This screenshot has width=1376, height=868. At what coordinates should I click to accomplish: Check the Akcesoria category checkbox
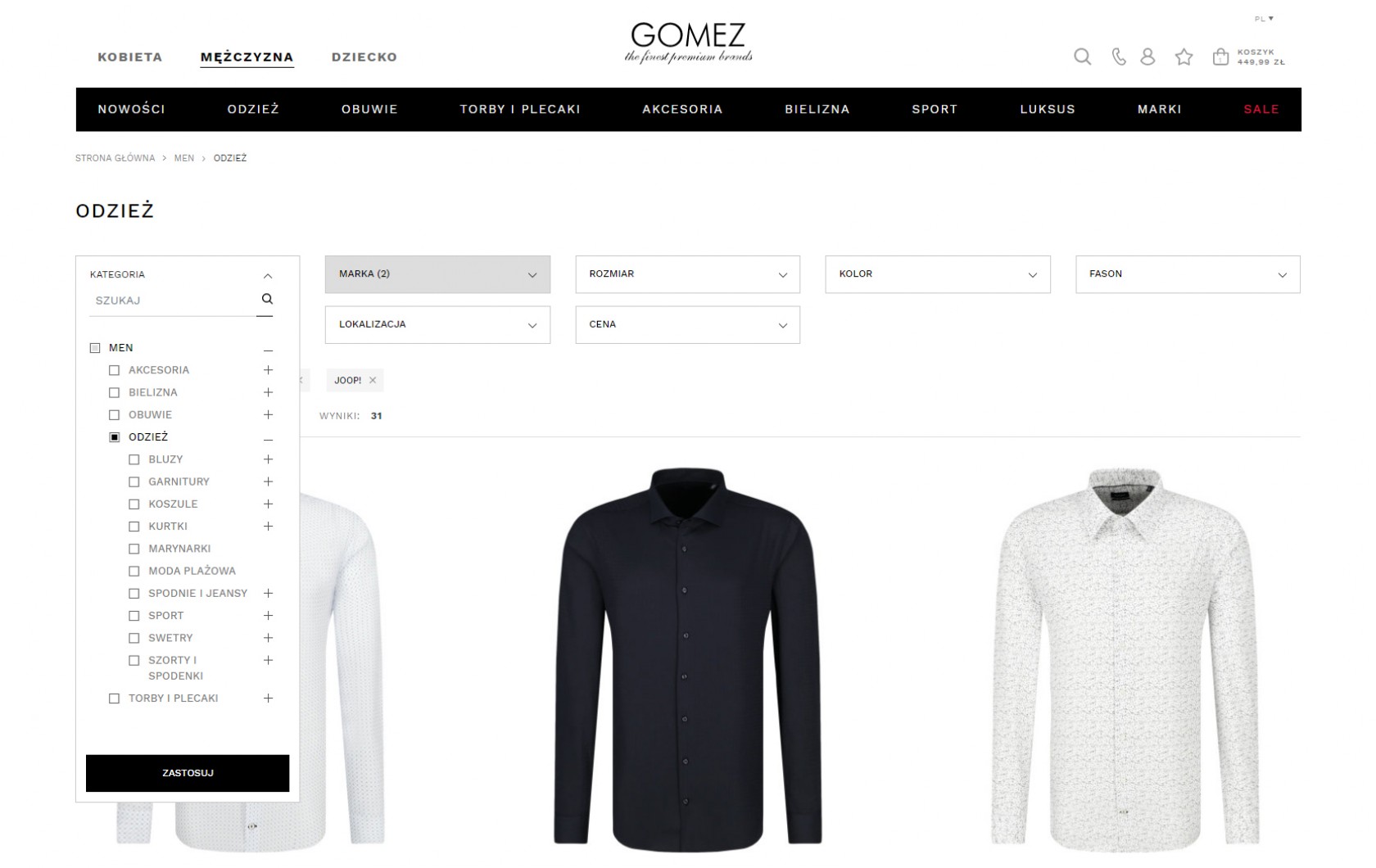click(115, 371)
